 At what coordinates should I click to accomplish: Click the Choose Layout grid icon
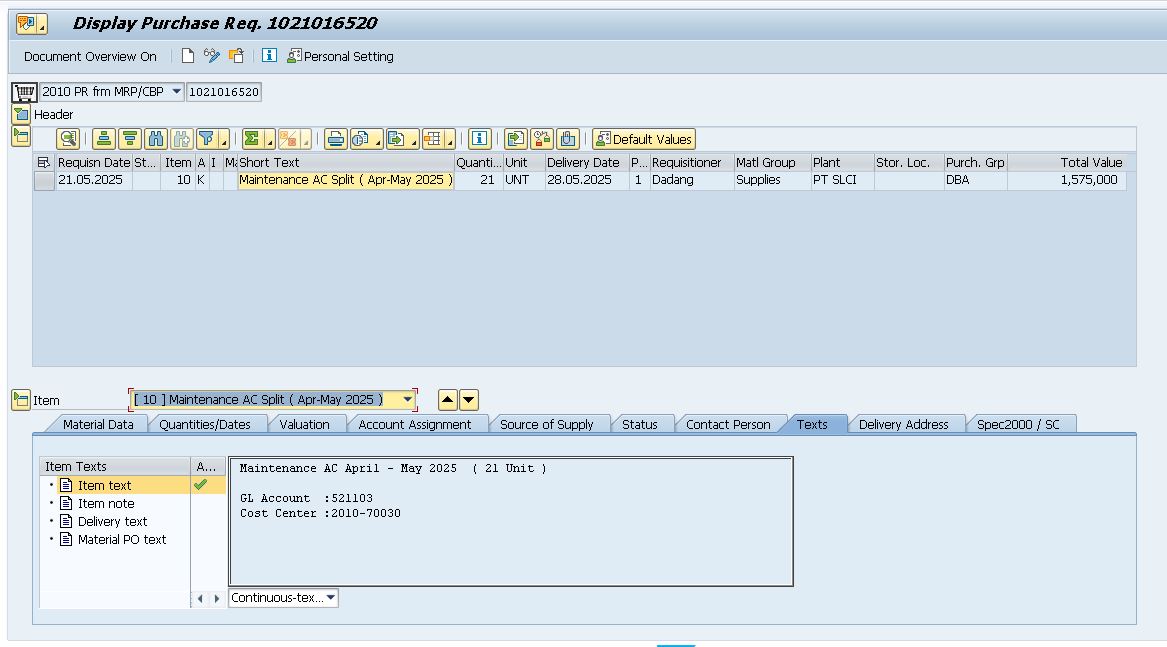click(433, 139)
